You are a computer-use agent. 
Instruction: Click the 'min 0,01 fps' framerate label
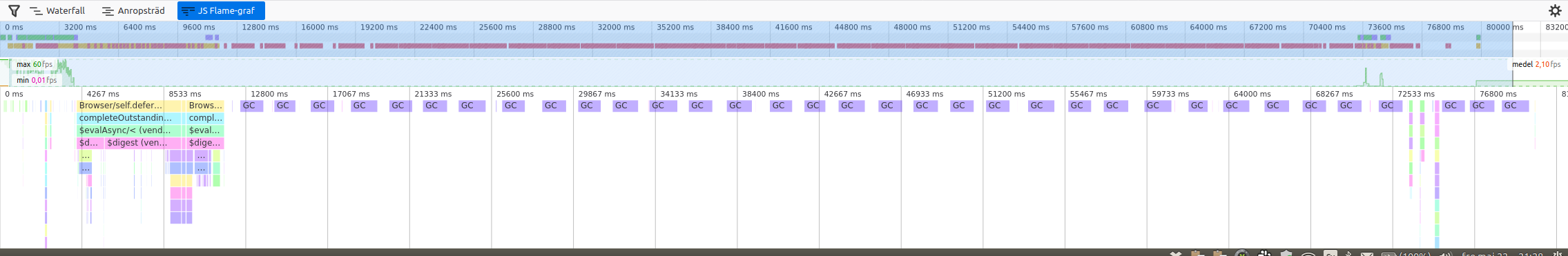click(37, 80)
